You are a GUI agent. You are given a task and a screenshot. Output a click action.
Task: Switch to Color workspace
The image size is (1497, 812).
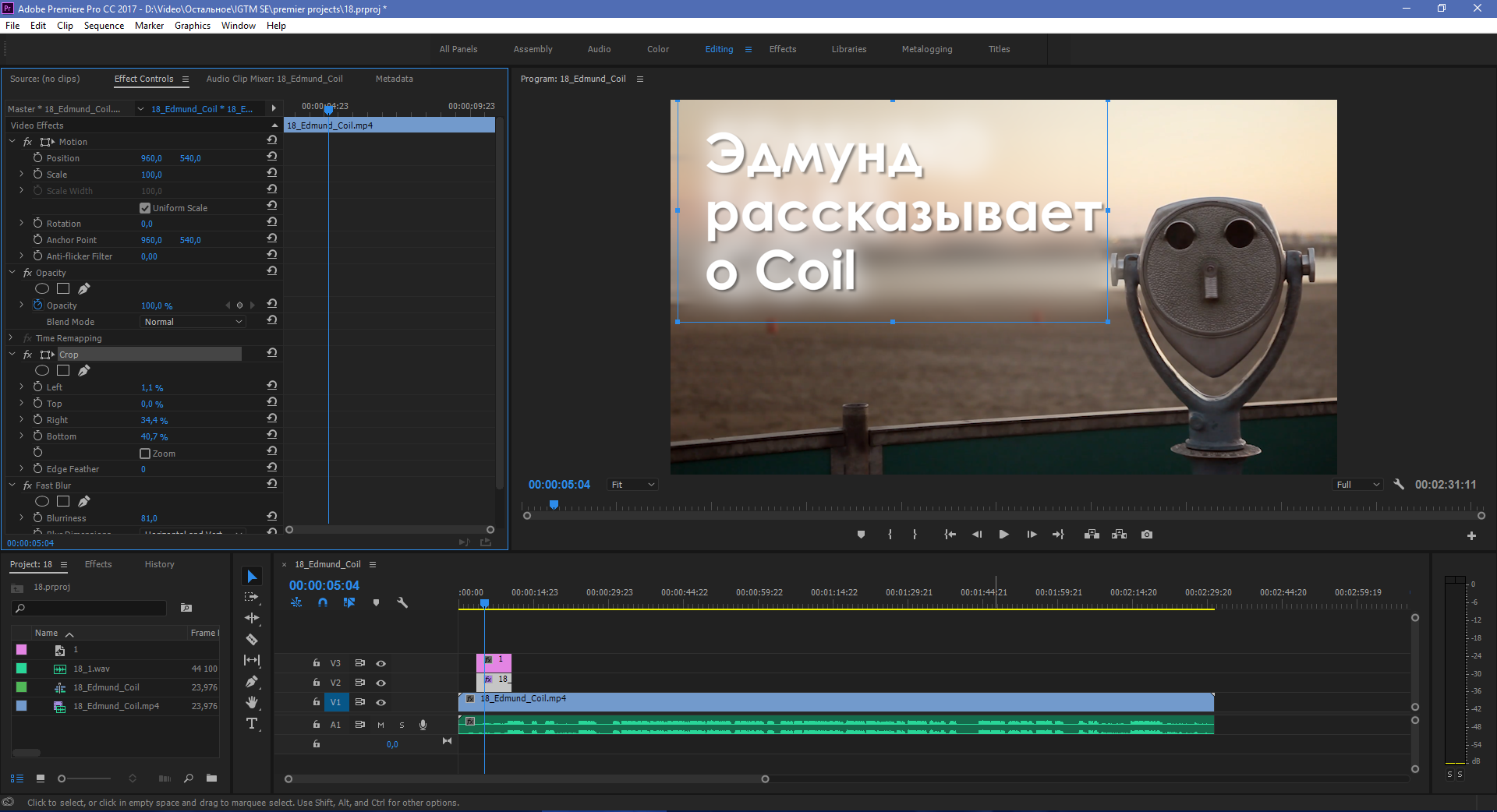(x=658, y=49)
